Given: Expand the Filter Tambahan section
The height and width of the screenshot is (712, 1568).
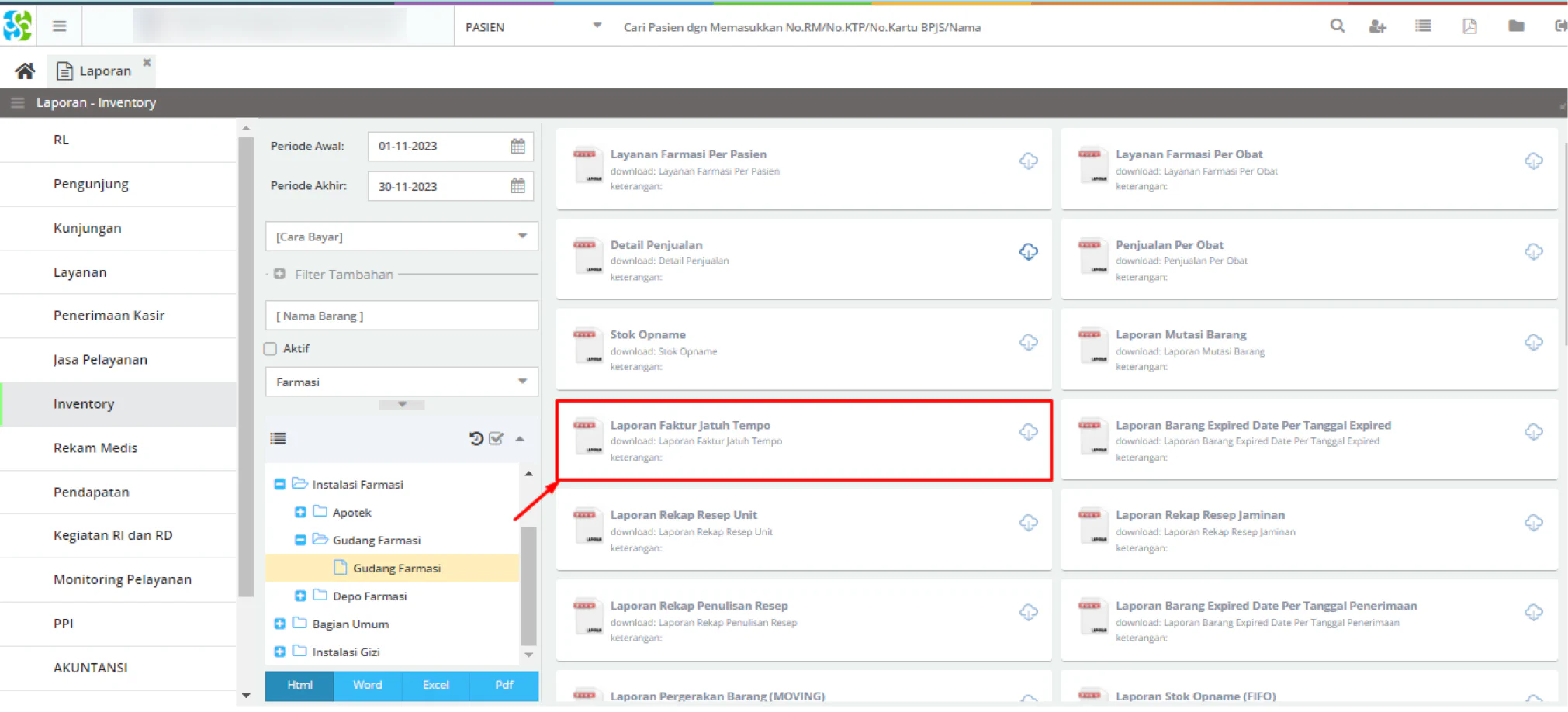Looking at the screenshot, I should [279, 274].
